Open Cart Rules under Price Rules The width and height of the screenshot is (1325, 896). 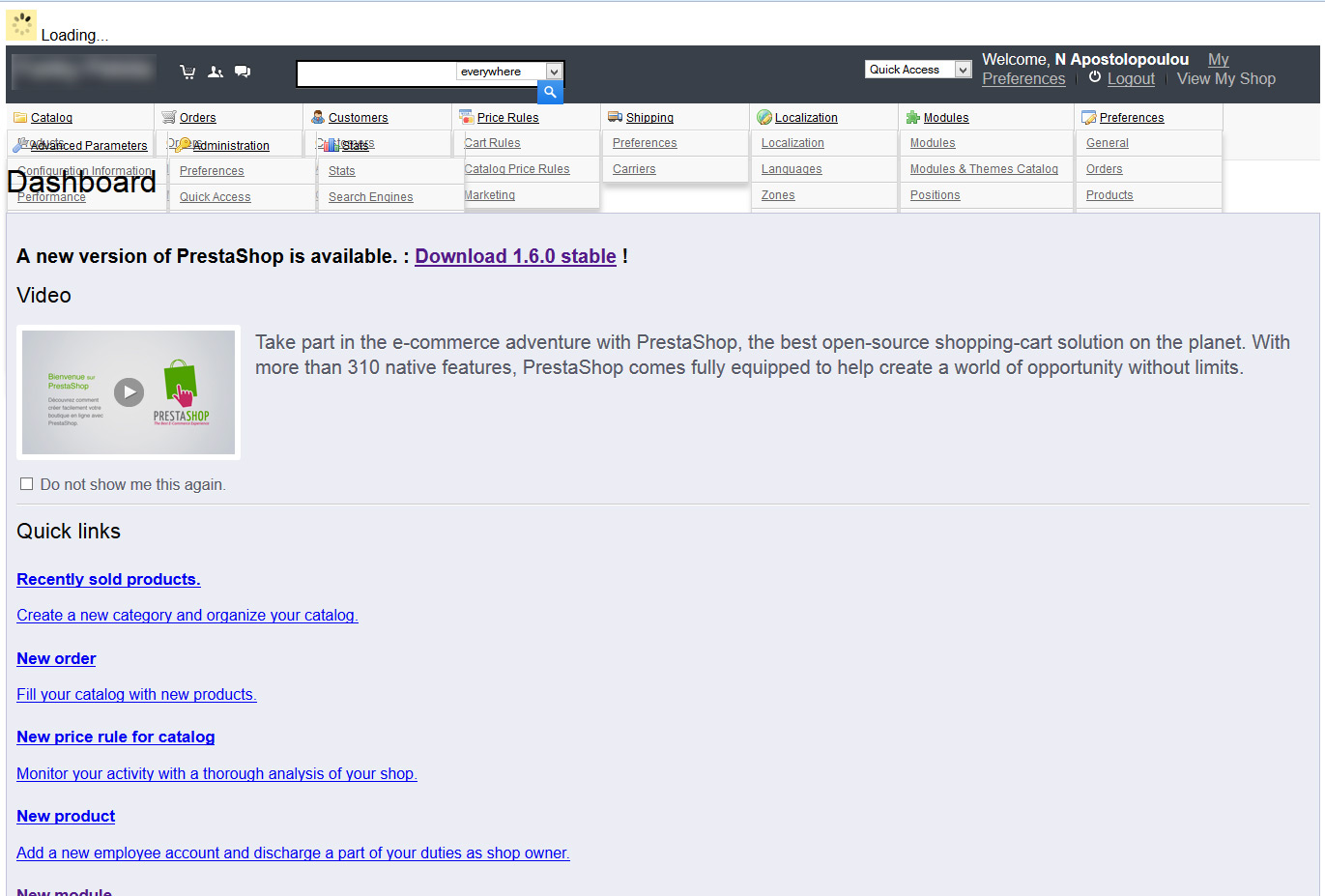click(493, 143)
